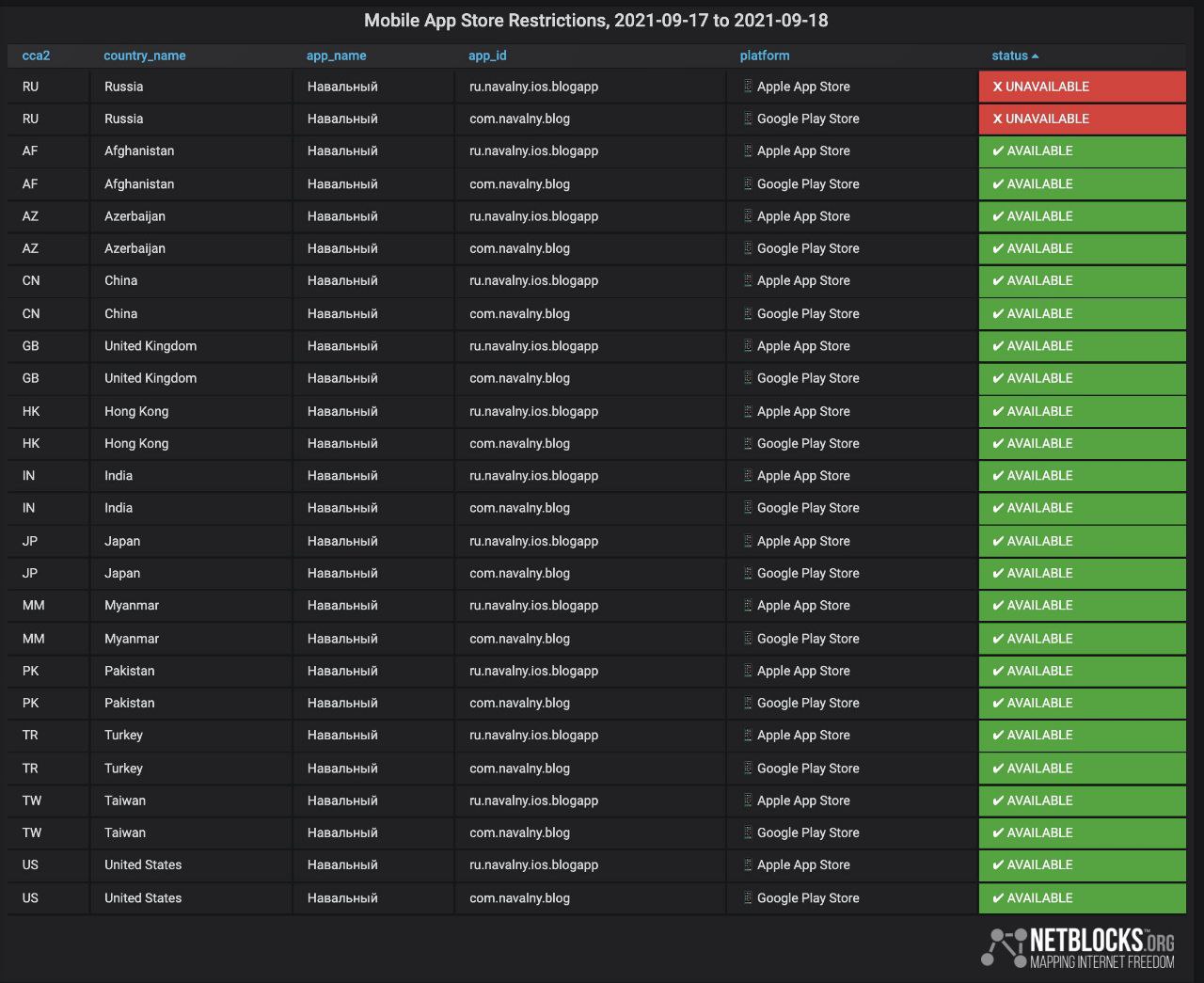The height and width of the screenshot is (983, 1204).
Task: Click Google Play Store text in the Taiwan row
Action: click(x=808, y=832)
